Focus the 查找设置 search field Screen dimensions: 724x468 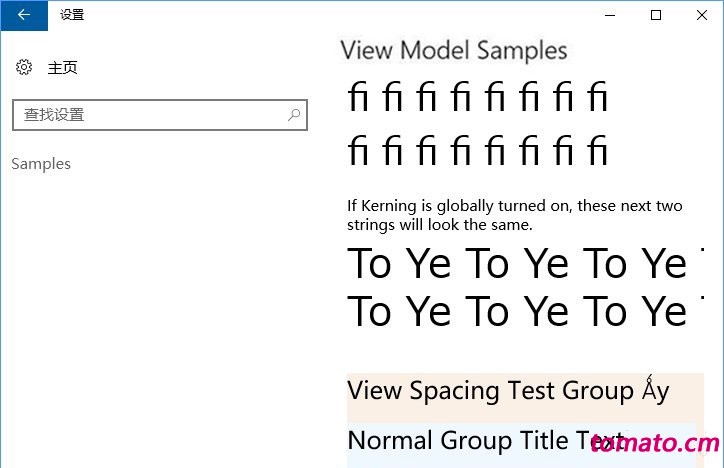(160, 115)
